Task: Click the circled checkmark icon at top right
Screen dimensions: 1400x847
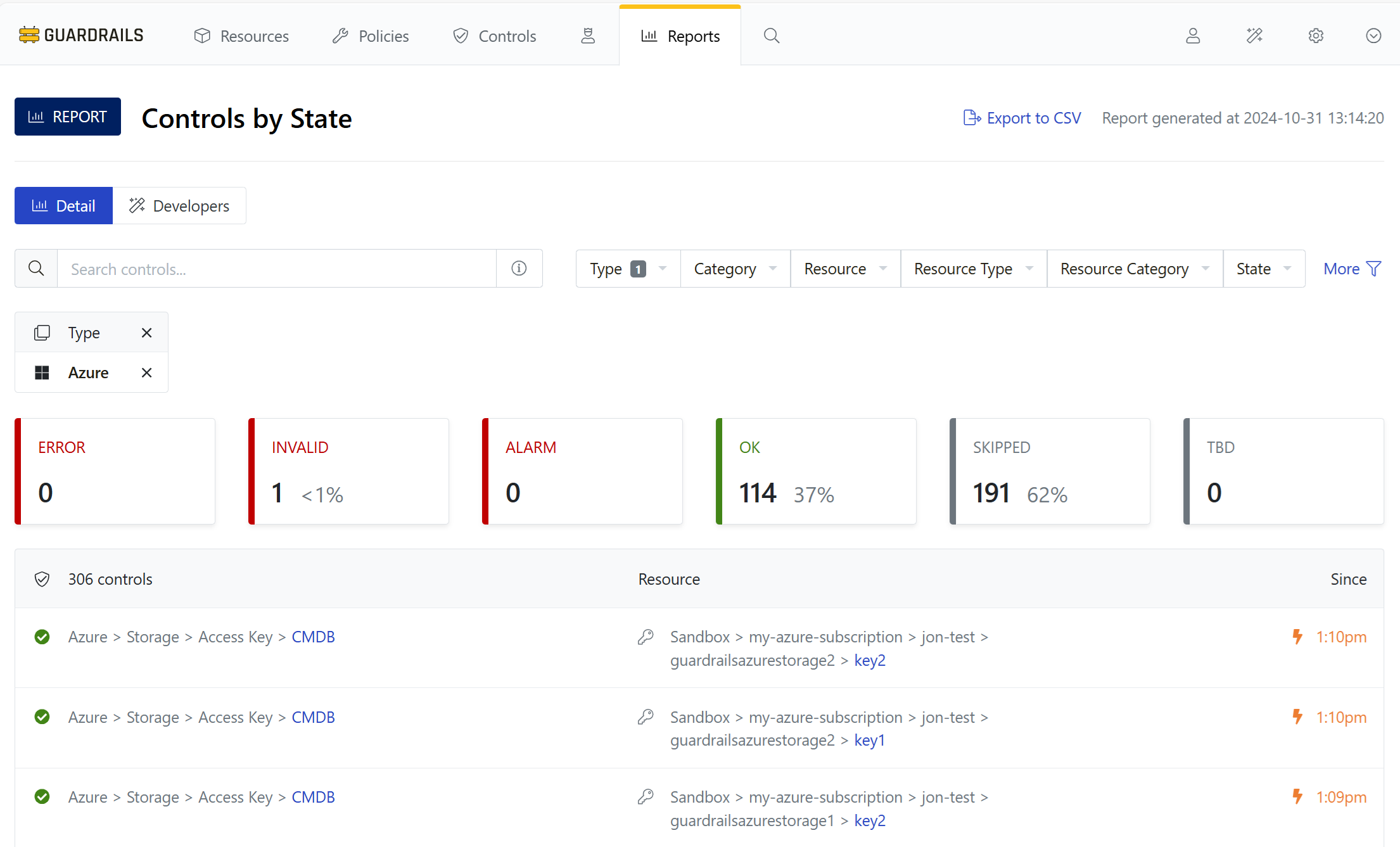Action: click(1373, 36)
